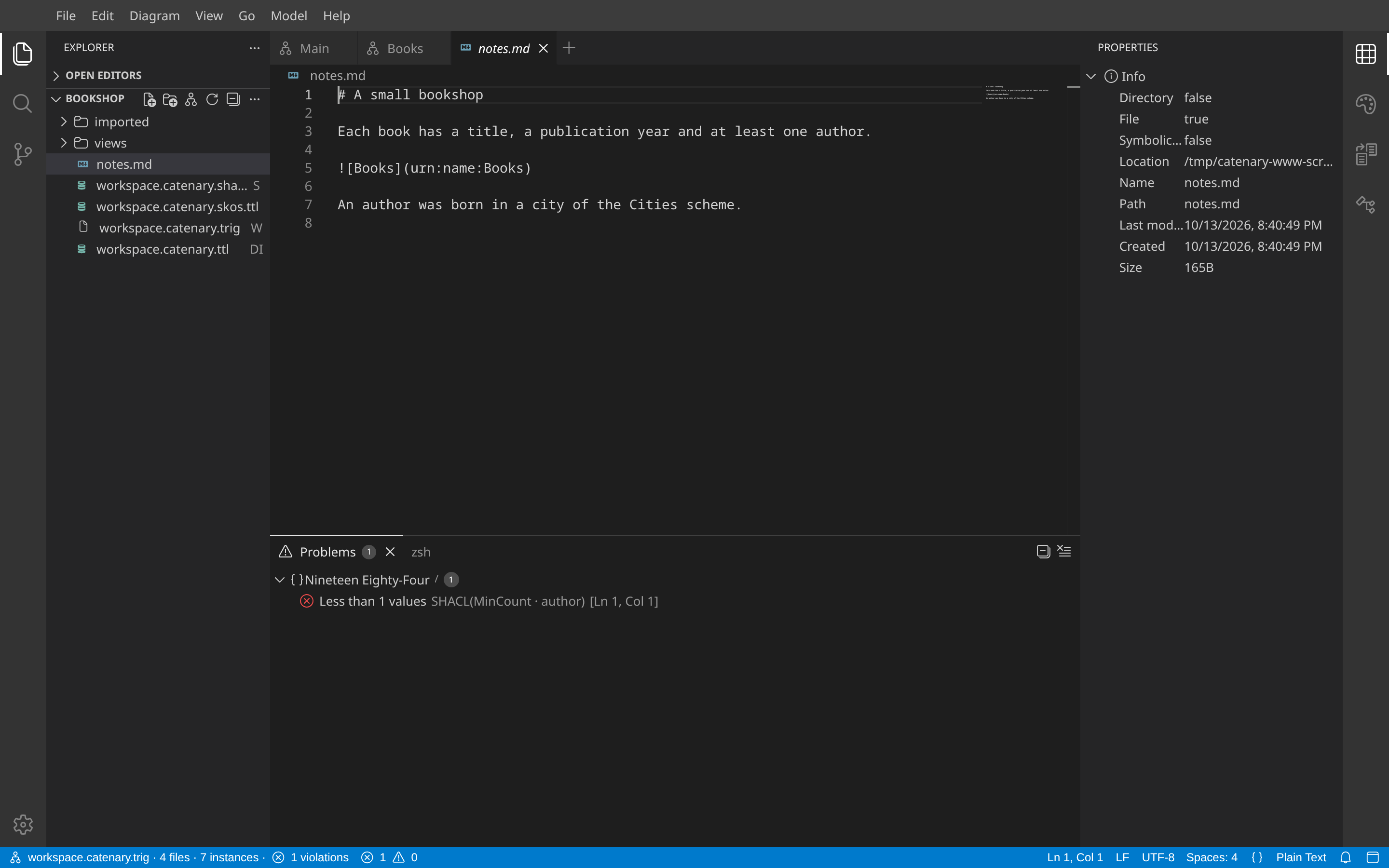Click the 1 violations status bar item
1389x868 pixels.
(311, 857)
